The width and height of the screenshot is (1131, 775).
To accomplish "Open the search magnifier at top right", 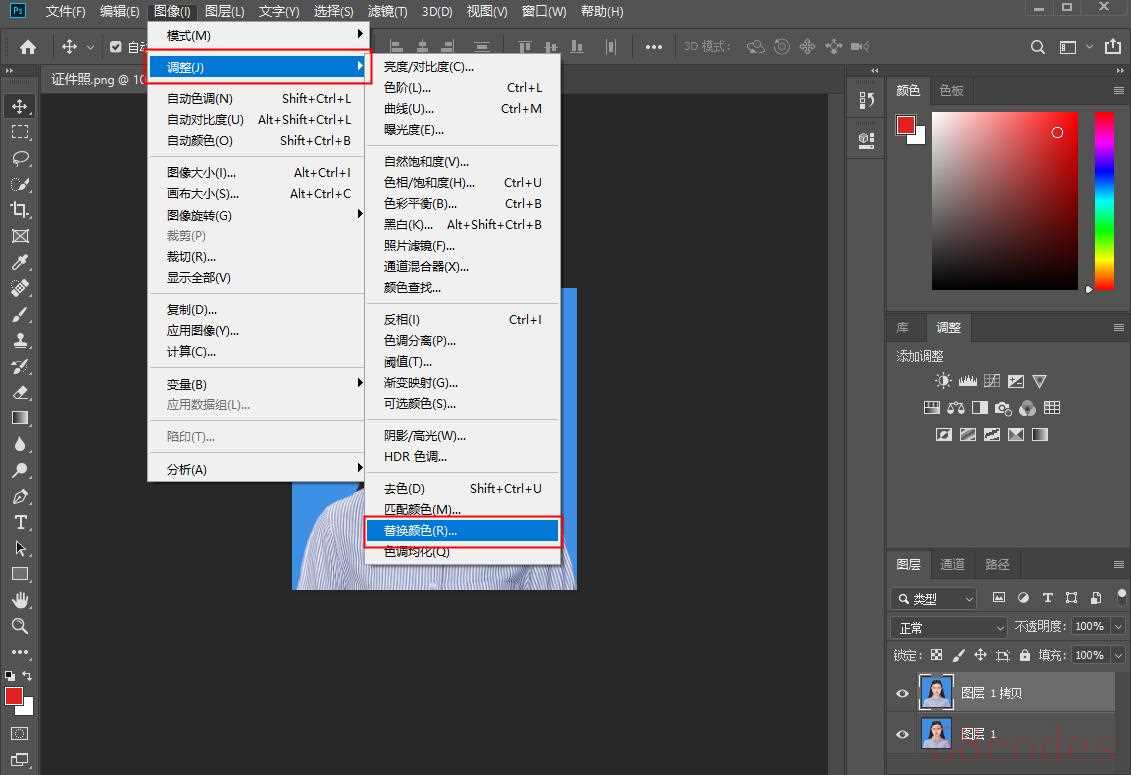I will (1038, 47).
